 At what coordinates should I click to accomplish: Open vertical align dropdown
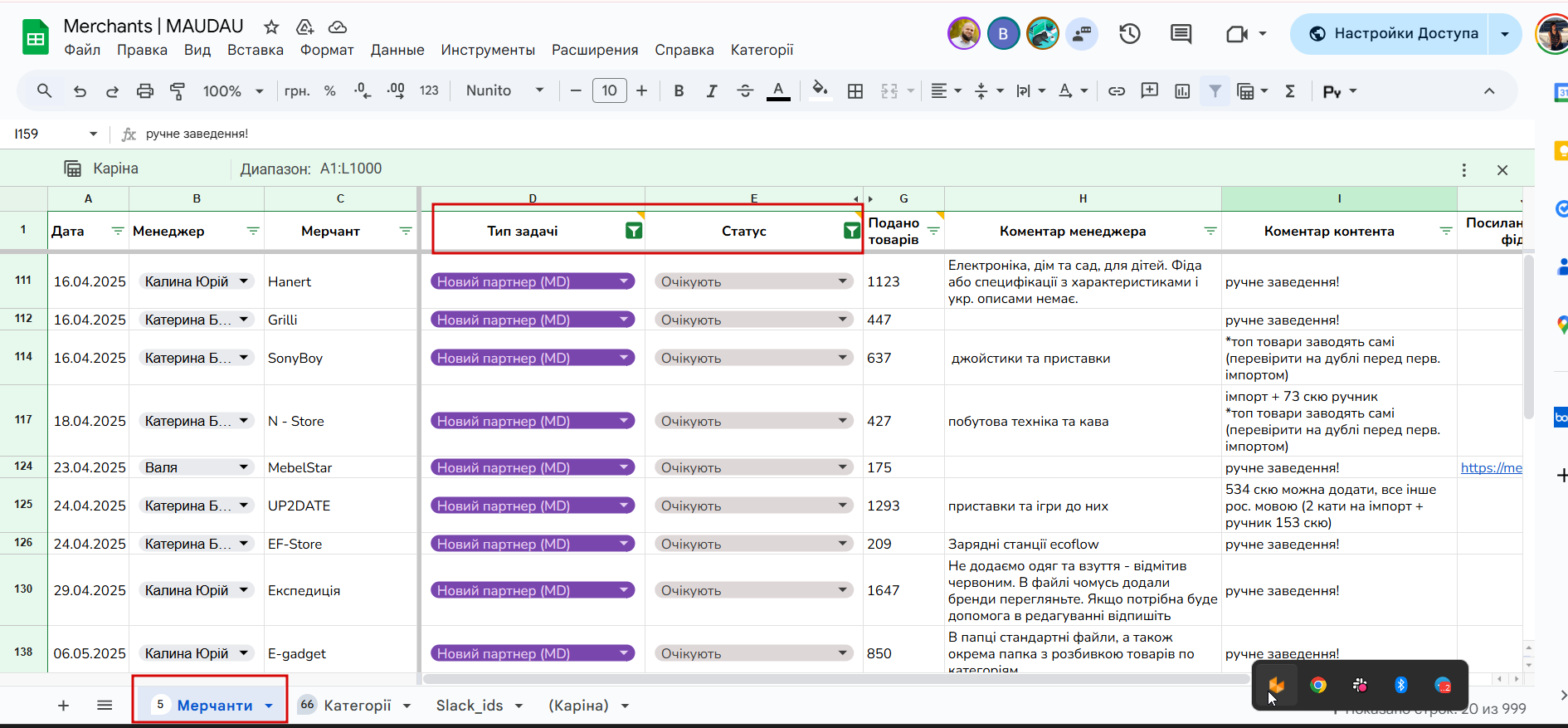click(x=988, y=91)
